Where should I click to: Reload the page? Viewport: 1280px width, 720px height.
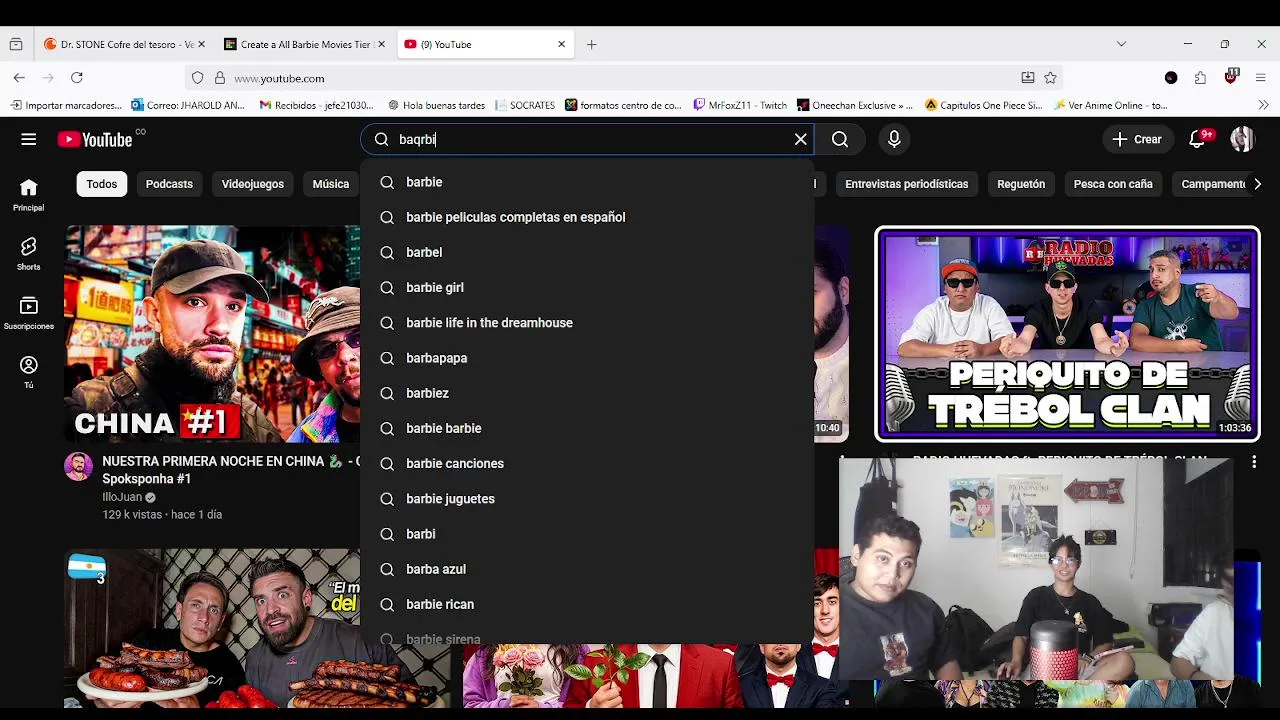coord(76,78)
